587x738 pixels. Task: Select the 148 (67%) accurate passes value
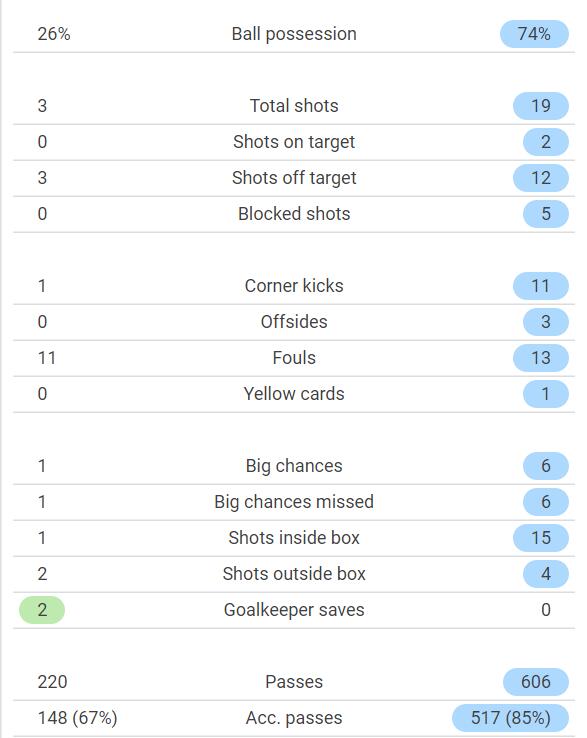[77, 718]
